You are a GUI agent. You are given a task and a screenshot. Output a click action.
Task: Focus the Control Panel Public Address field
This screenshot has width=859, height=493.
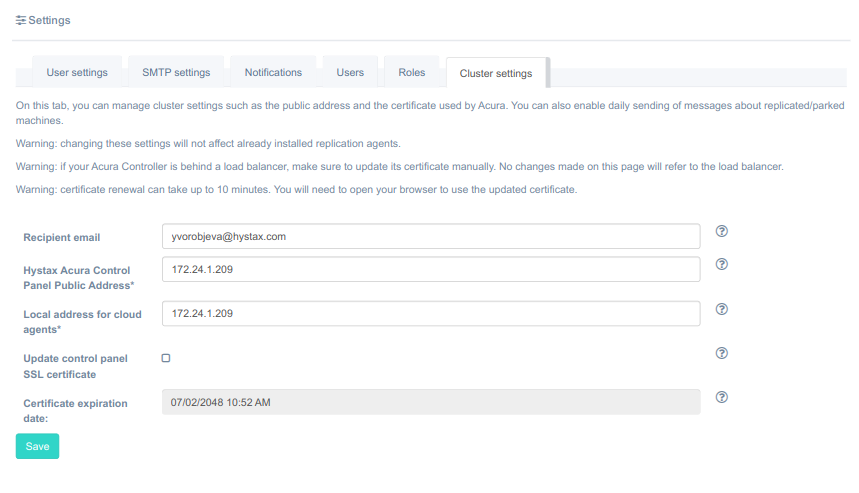point(430,270)
